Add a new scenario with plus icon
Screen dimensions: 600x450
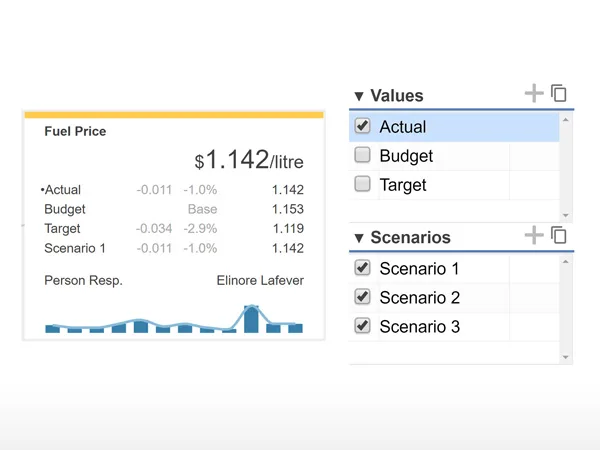(534, 235)
